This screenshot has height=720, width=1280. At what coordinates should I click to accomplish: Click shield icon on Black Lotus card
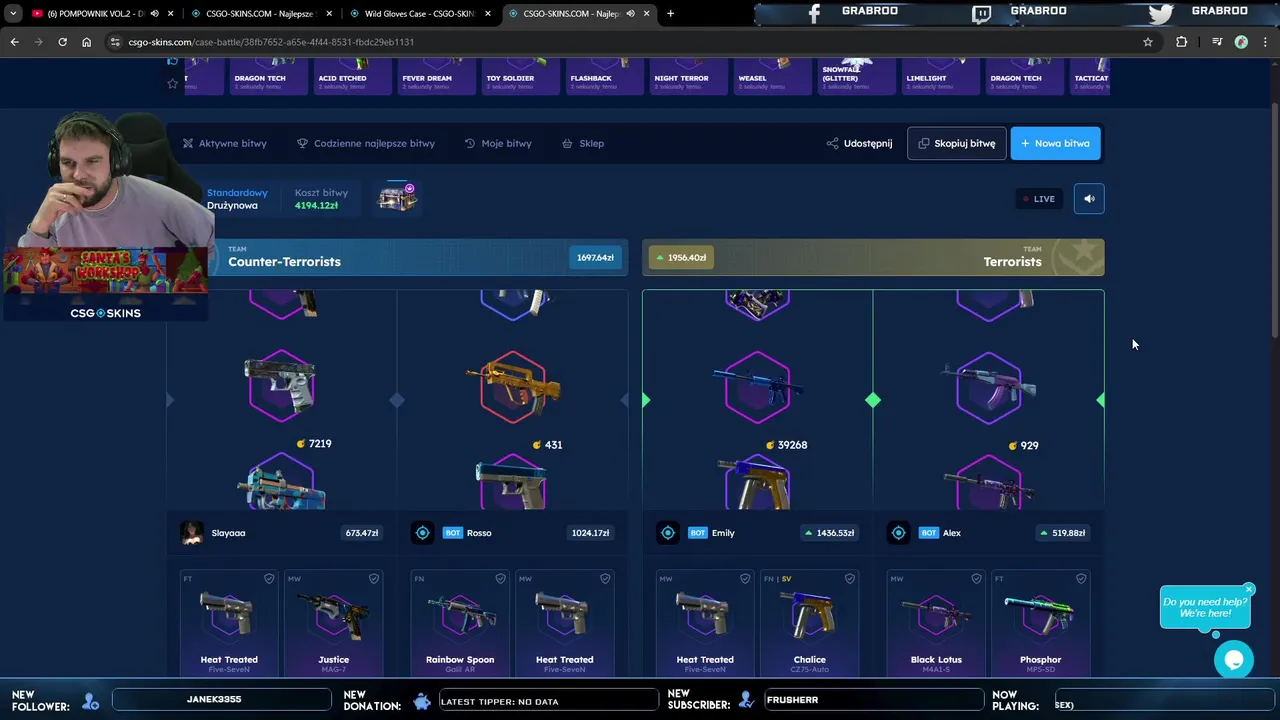[x=976, y=578]
